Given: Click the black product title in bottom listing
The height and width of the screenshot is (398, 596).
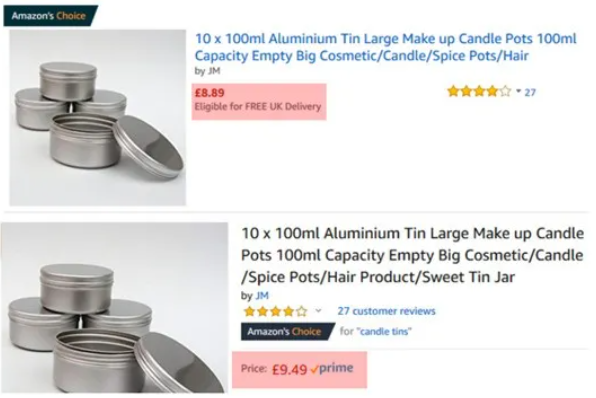Looking at the screenshot, I should click(x=412, y=255).
